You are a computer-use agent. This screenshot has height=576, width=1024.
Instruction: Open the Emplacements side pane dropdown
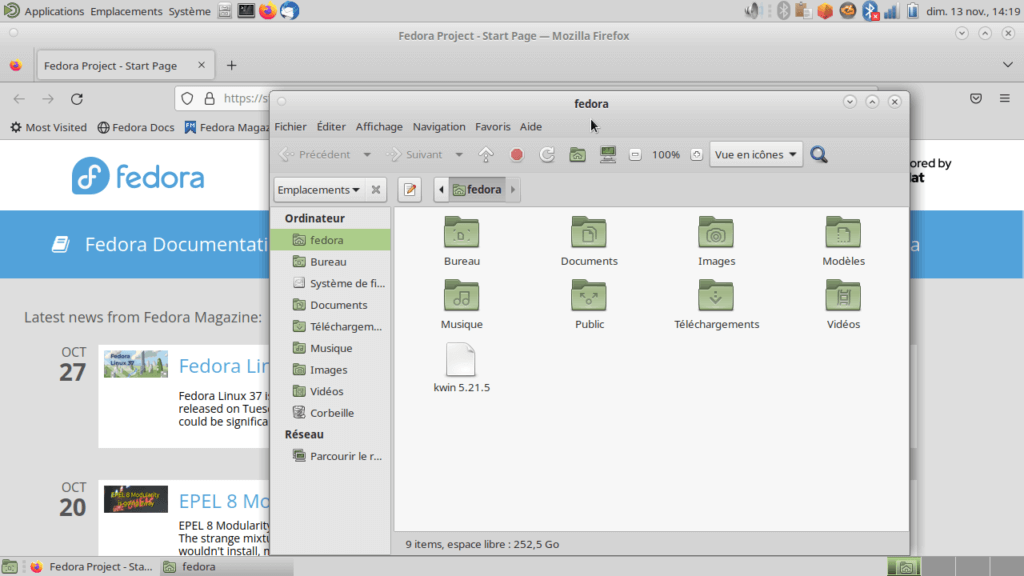pyautogui.click(x=319, y=189)
